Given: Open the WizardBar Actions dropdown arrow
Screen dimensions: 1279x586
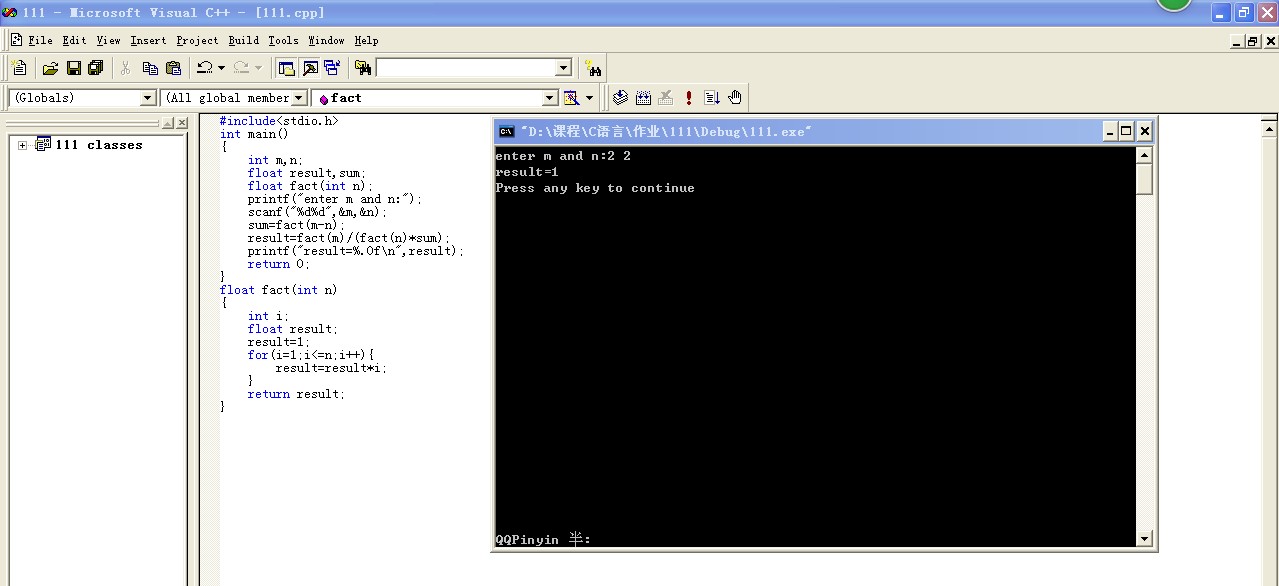Looking at the screenshot, I should click(x=589, y=98).
